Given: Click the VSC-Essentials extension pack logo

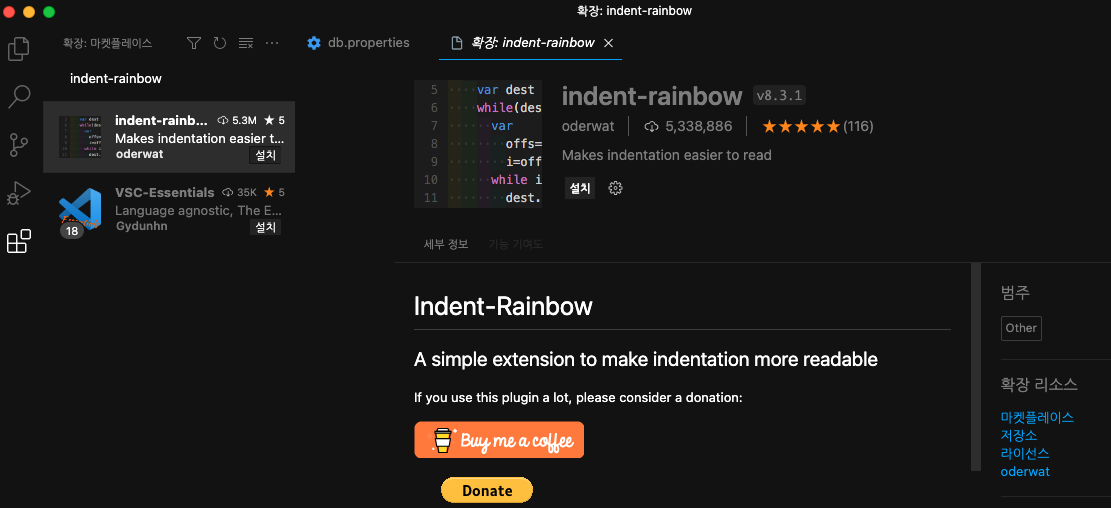Looking at the screenshot, I should (x=80, y=210).
